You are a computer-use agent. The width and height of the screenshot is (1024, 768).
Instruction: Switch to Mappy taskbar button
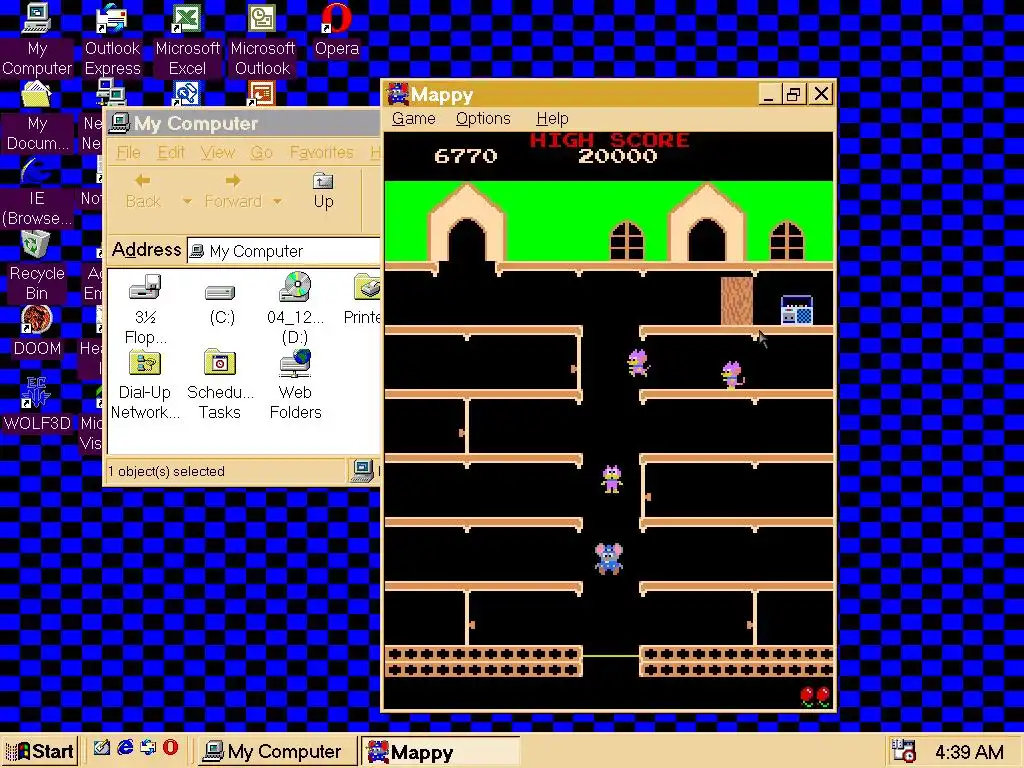pyautogui.click(x=440, y=752)
